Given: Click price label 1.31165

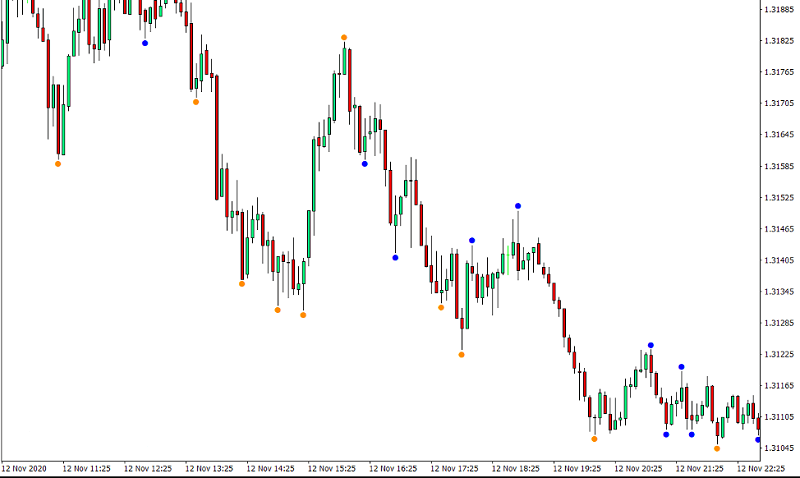Looking at the screenshot, I should point(779,386).
